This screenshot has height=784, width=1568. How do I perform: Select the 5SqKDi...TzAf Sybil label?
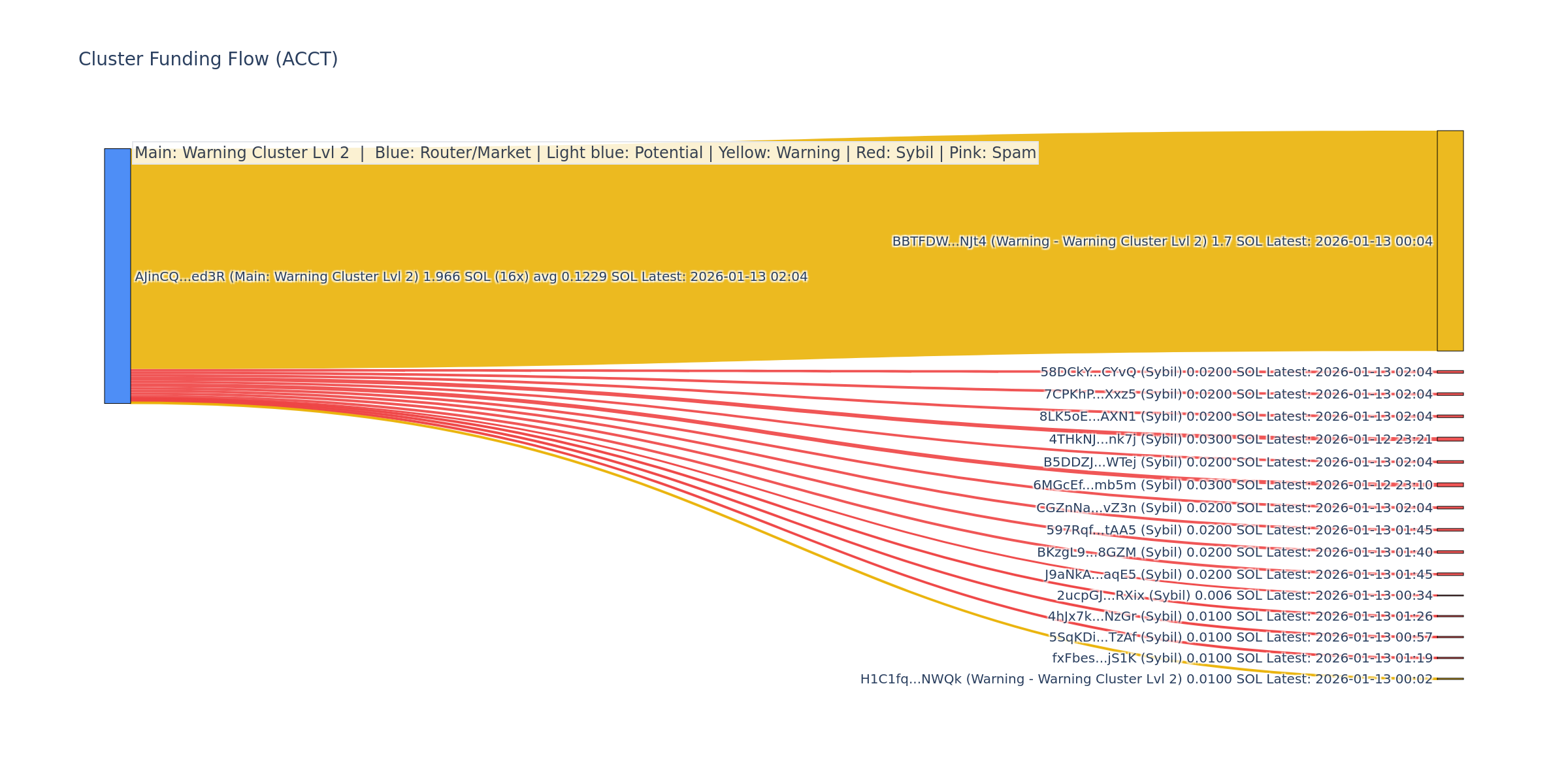coord(1240,638)
